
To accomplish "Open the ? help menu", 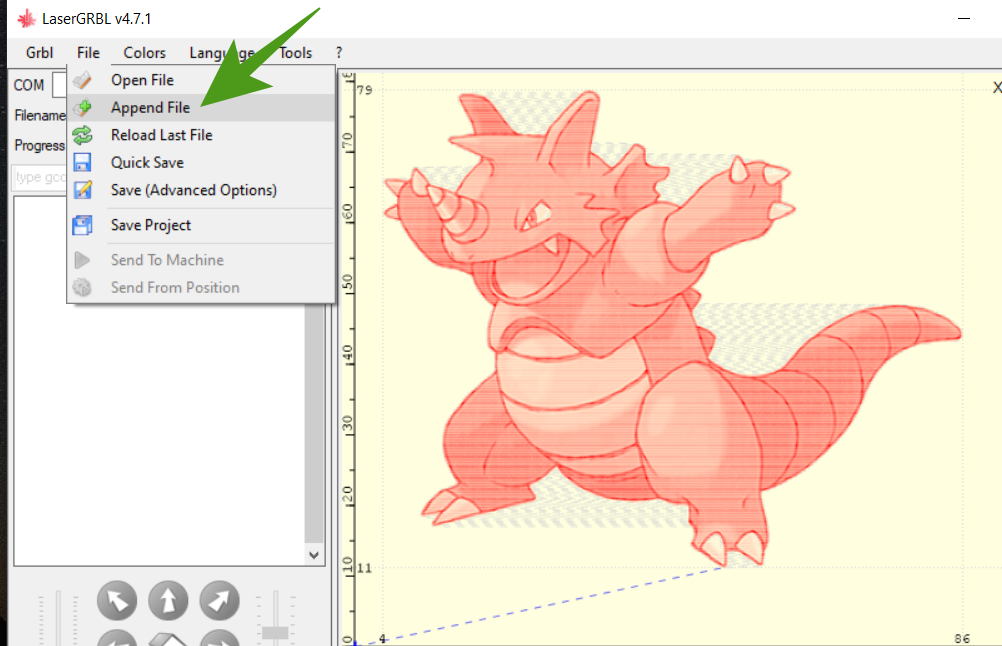I will (x=339, y=52).
